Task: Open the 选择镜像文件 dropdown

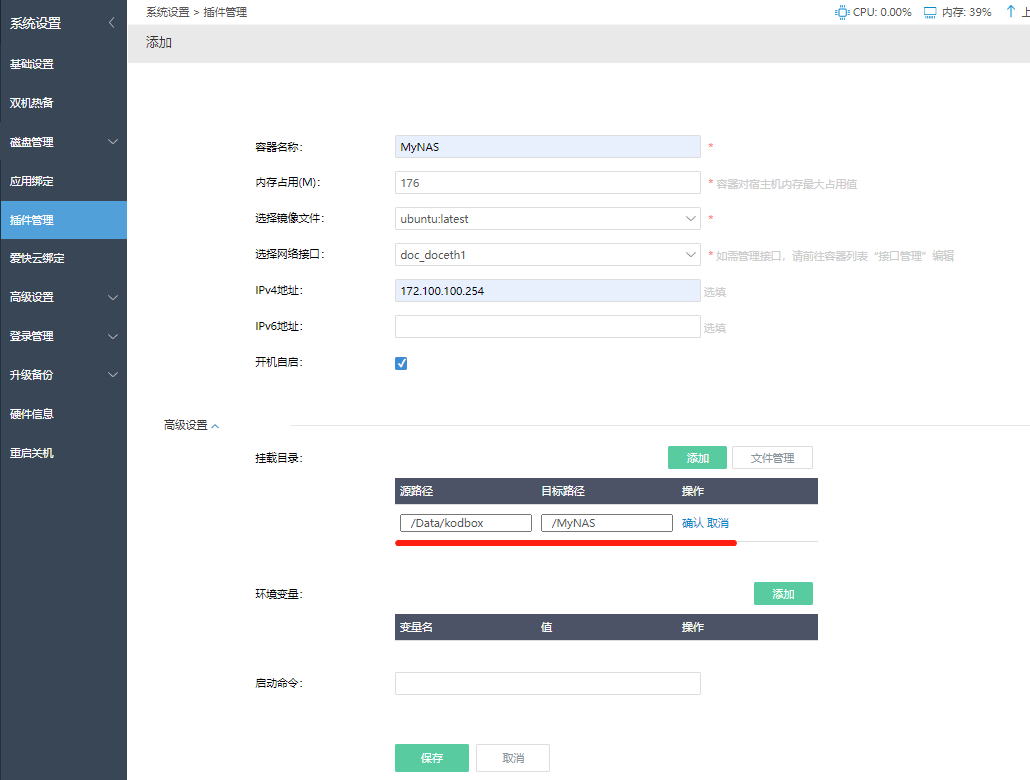Action: coord(547,219)
